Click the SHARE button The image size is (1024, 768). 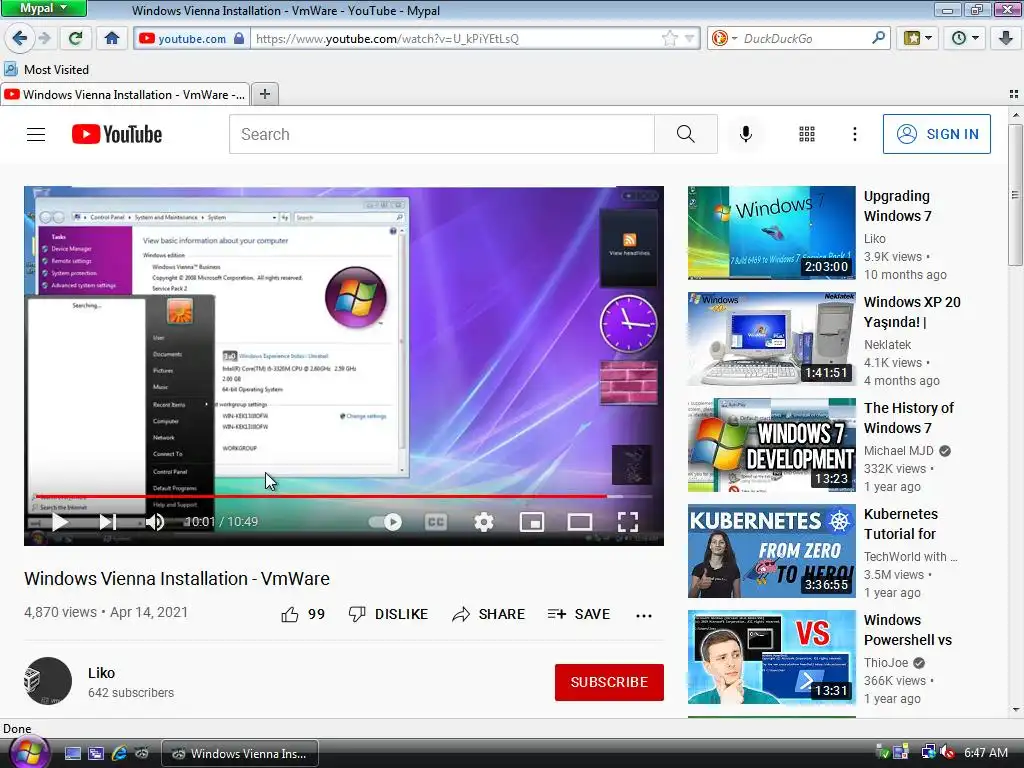[488, 615]
